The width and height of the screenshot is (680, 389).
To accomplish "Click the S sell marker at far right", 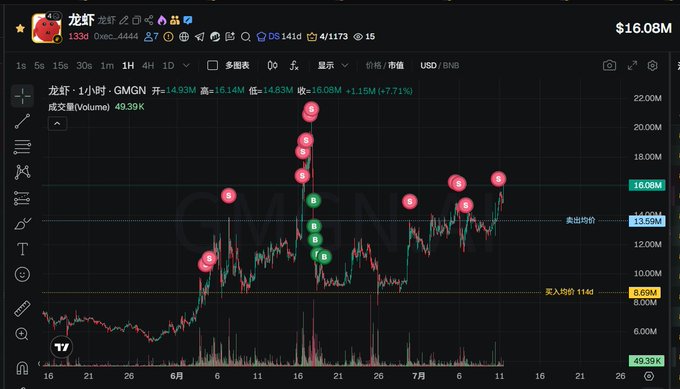I will point(498,179).
